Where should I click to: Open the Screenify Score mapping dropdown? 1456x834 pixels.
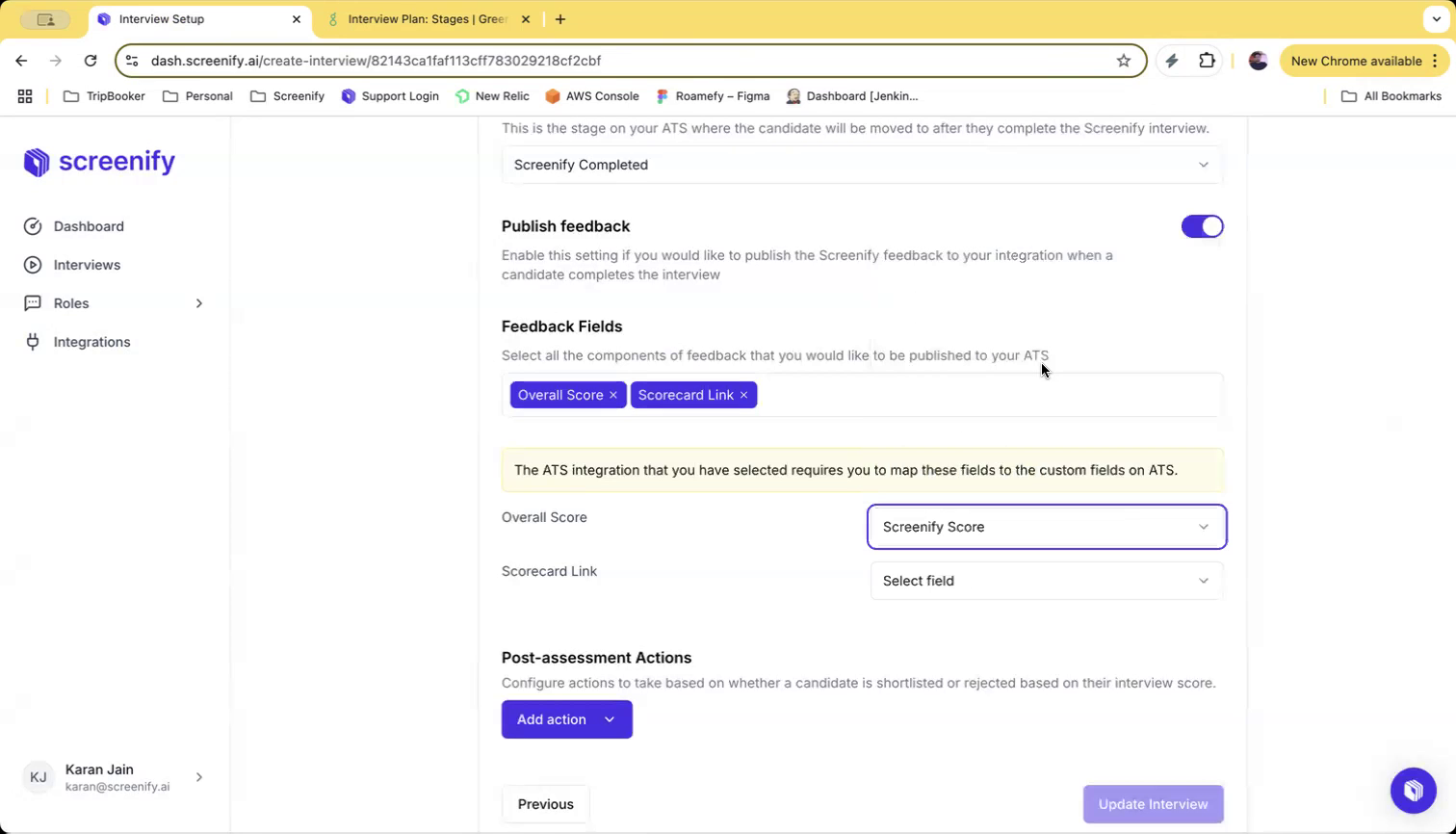click(1047, 527)
